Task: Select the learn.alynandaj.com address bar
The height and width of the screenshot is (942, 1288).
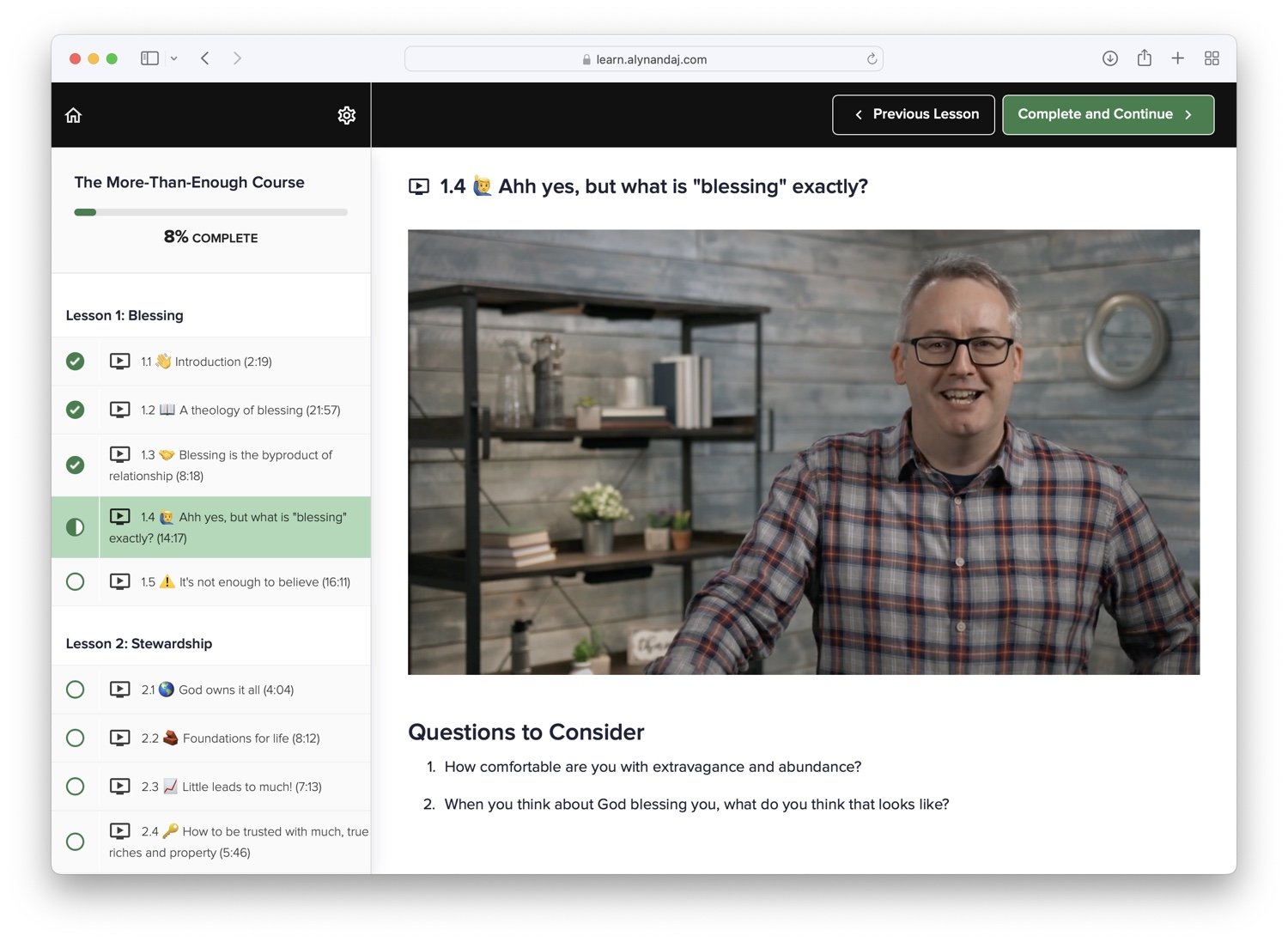Action: 644,59
